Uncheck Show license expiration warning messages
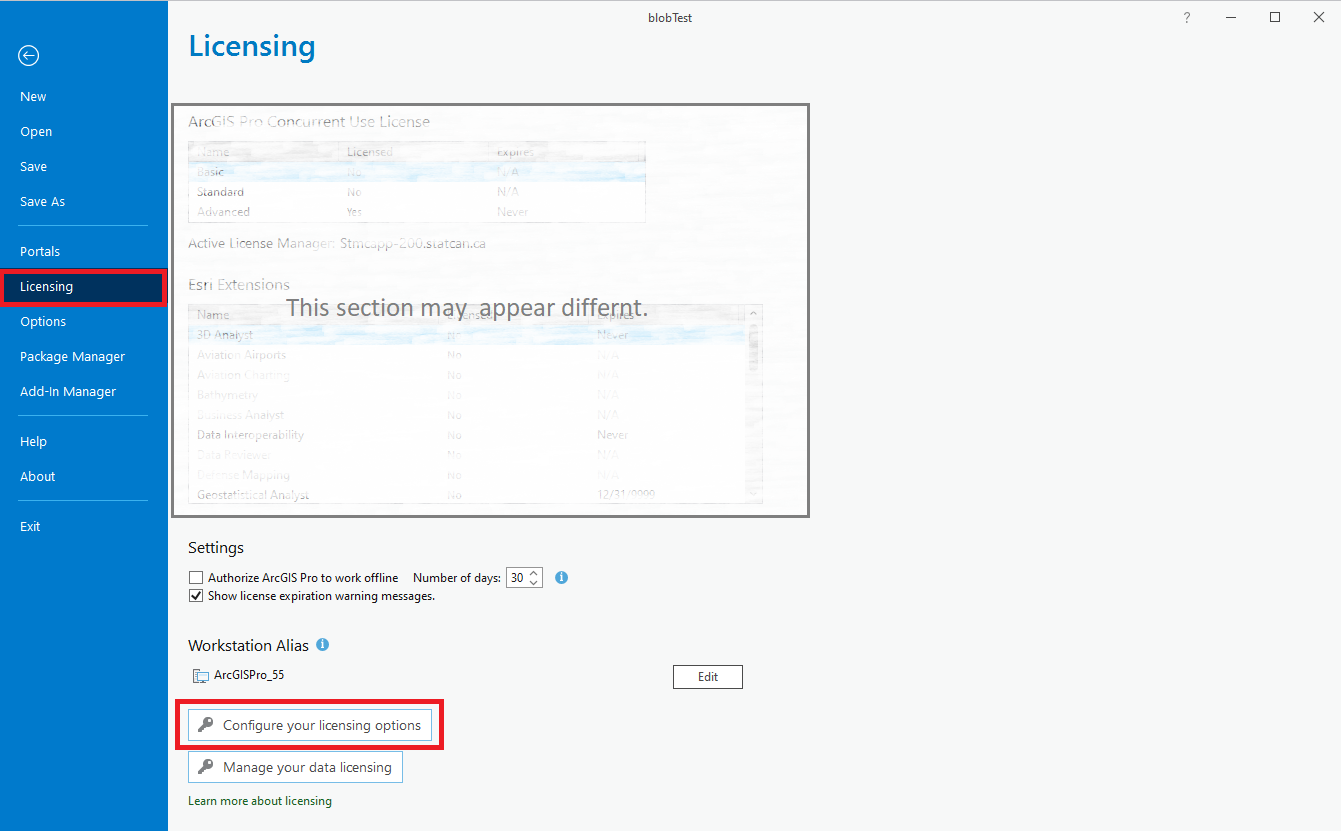1341x831 pixels. 196,596
